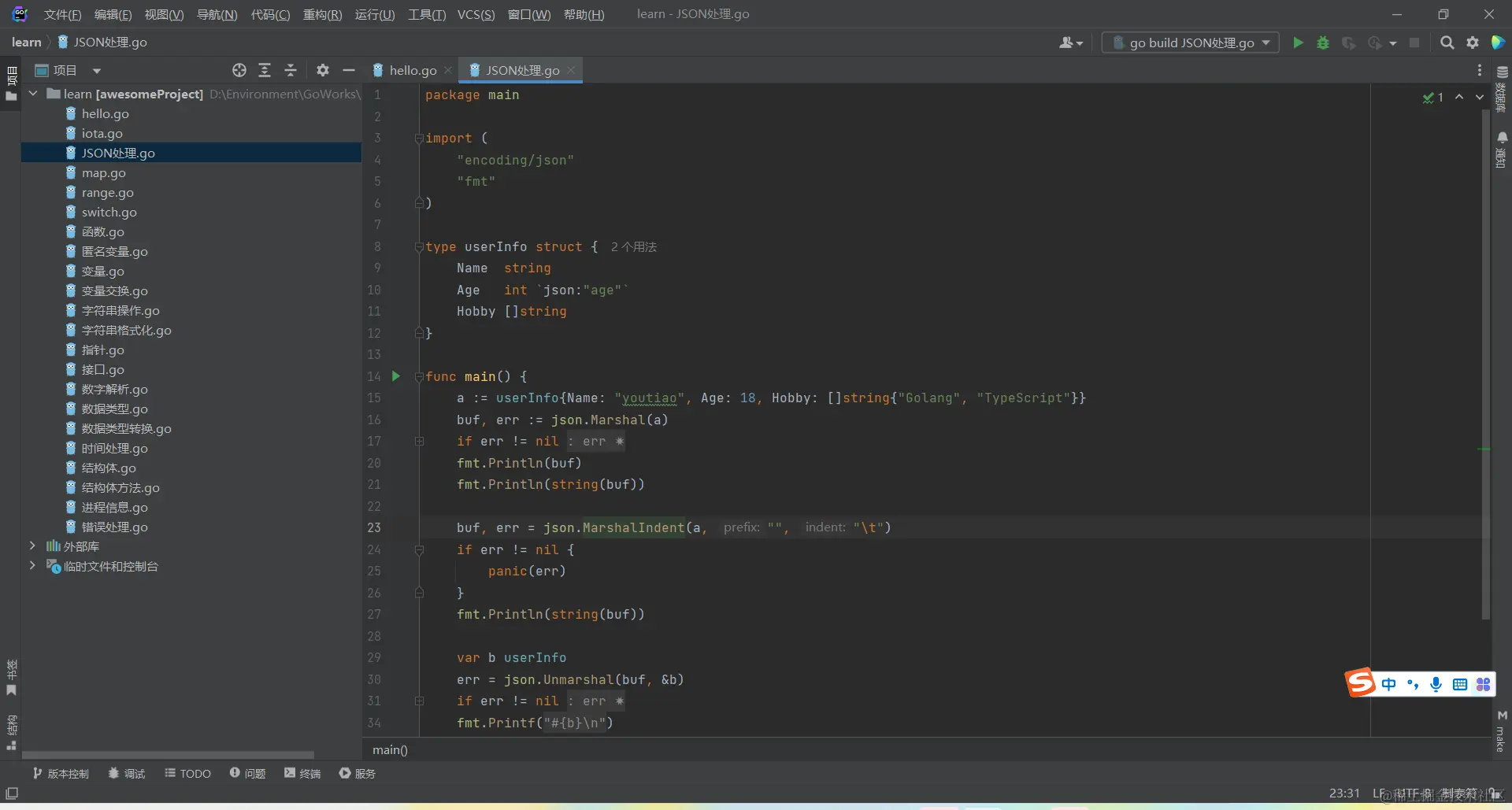Open the TODO tool window

[187, 773]
